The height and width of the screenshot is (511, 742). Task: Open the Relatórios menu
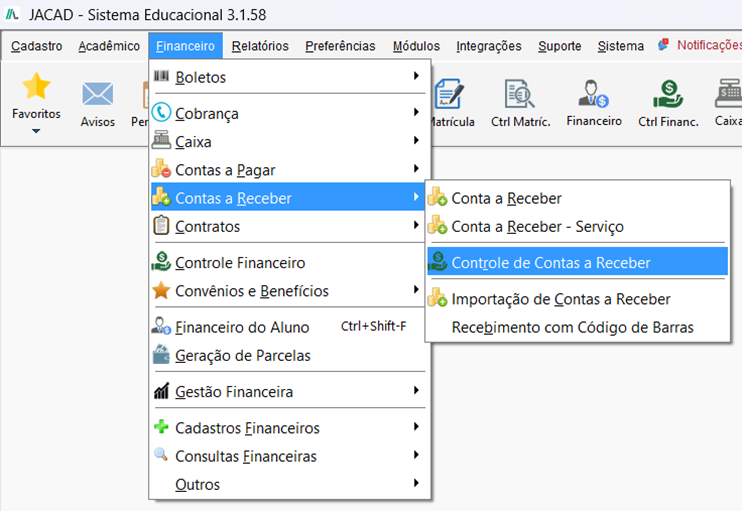tap(260, 46)
